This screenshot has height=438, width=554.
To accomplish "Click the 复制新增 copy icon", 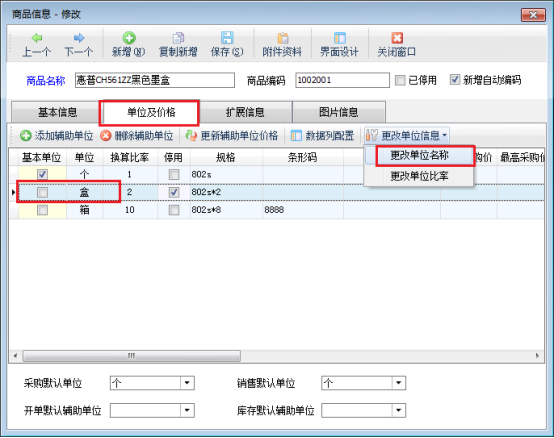I will click(x=178, y=37).
